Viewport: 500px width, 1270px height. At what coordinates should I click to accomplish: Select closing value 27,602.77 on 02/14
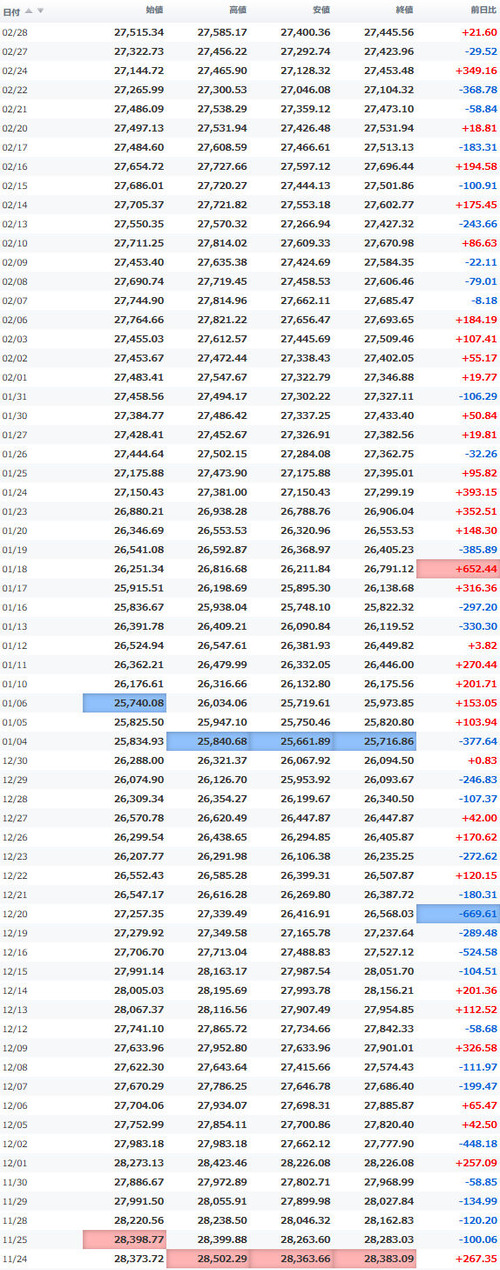(x=388, y=203)
